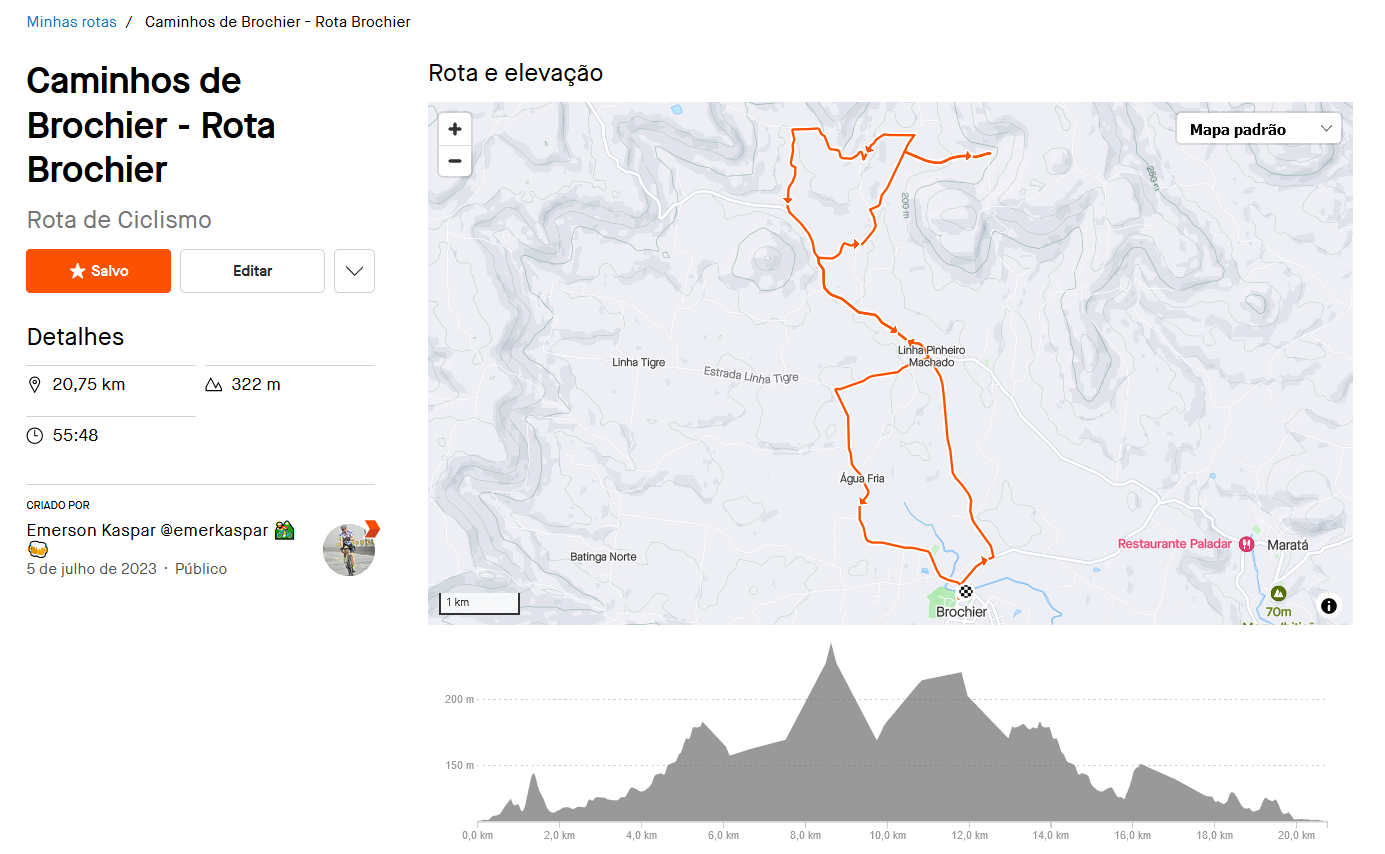Go to Minhas rotas breadcrumb

pyautogui.click(x=71, y=22)
